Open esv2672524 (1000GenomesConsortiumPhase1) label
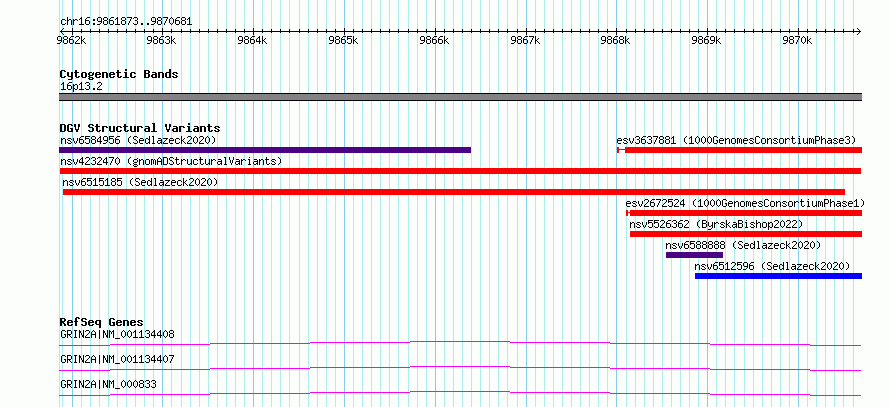This screenshot has width=890, height=407. point(745,203)
